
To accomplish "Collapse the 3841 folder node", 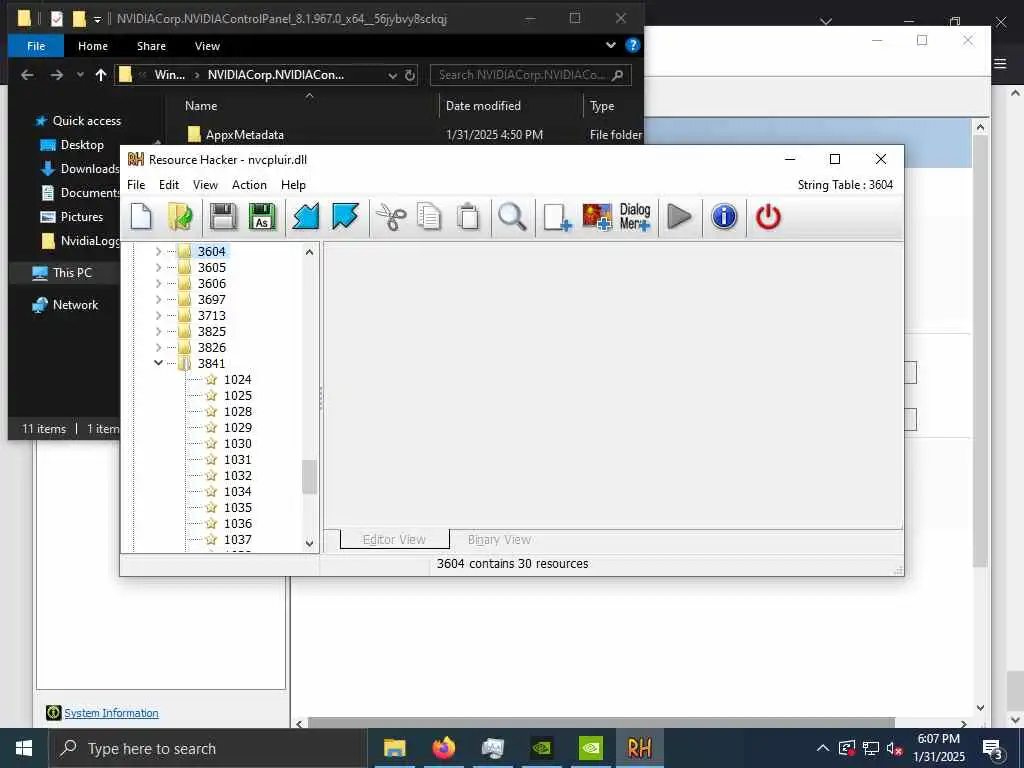I will [158, 363].
